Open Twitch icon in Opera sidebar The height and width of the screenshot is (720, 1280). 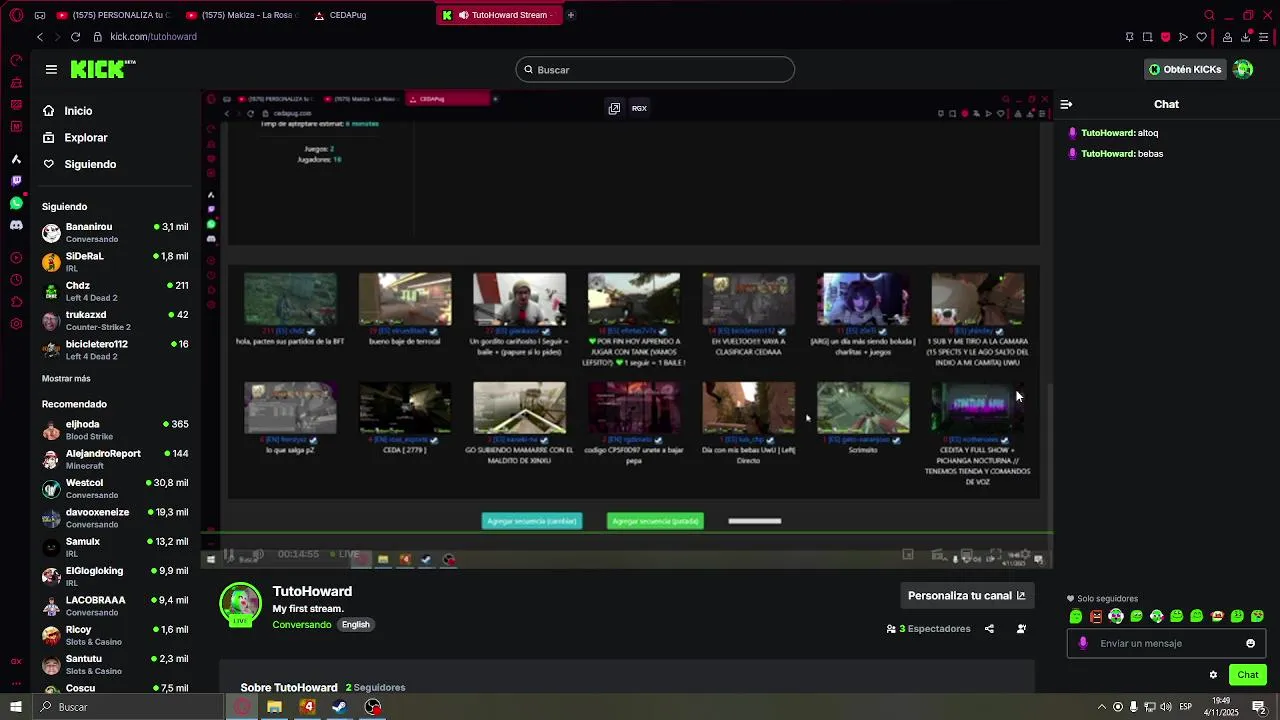point(16,181)
